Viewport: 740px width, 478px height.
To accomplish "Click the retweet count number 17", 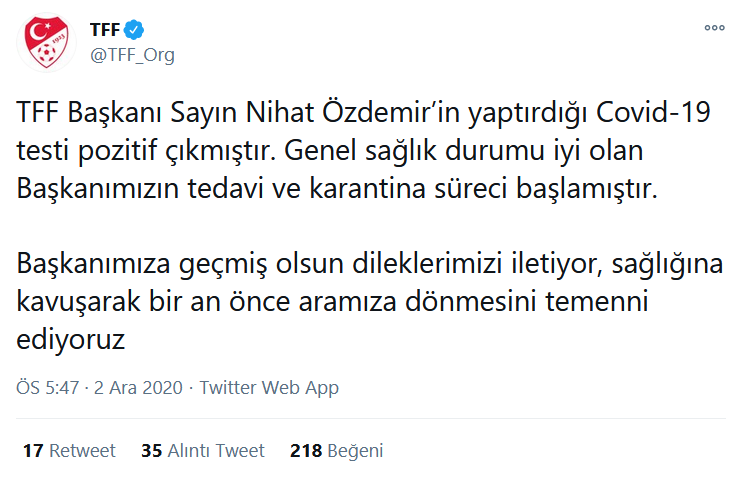I will 33,451.
